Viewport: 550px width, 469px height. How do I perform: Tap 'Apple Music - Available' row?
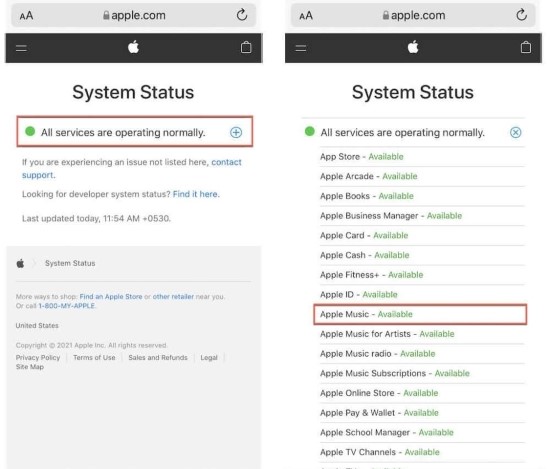coord(420,314)
